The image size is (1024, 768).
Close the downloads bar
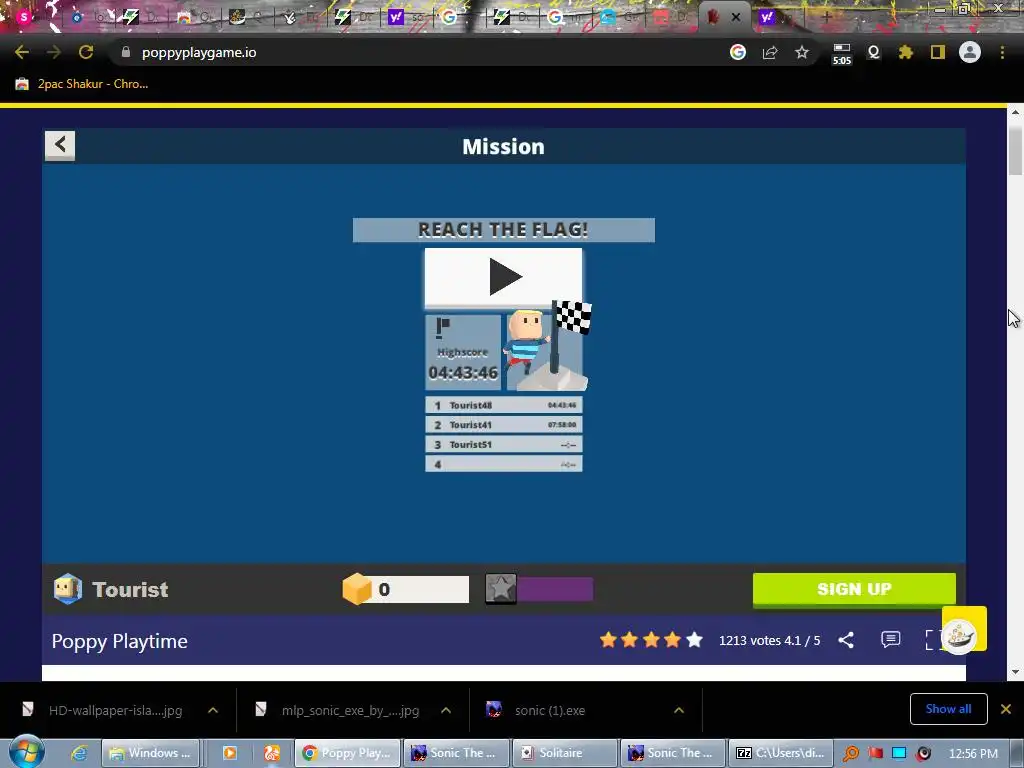pyautogui.click(x=1006, y=709)
